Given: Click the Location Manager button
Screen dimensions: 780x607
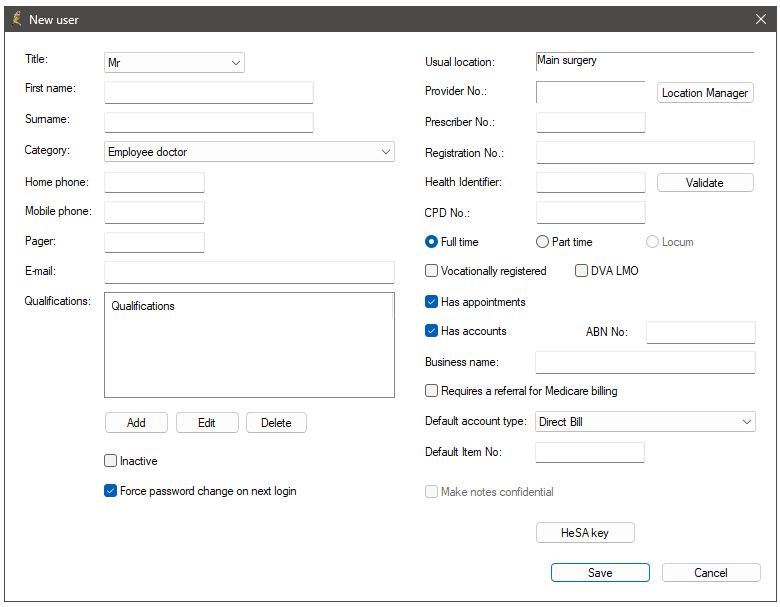Looking at the screenshot, I should click(x=705, y=93).
